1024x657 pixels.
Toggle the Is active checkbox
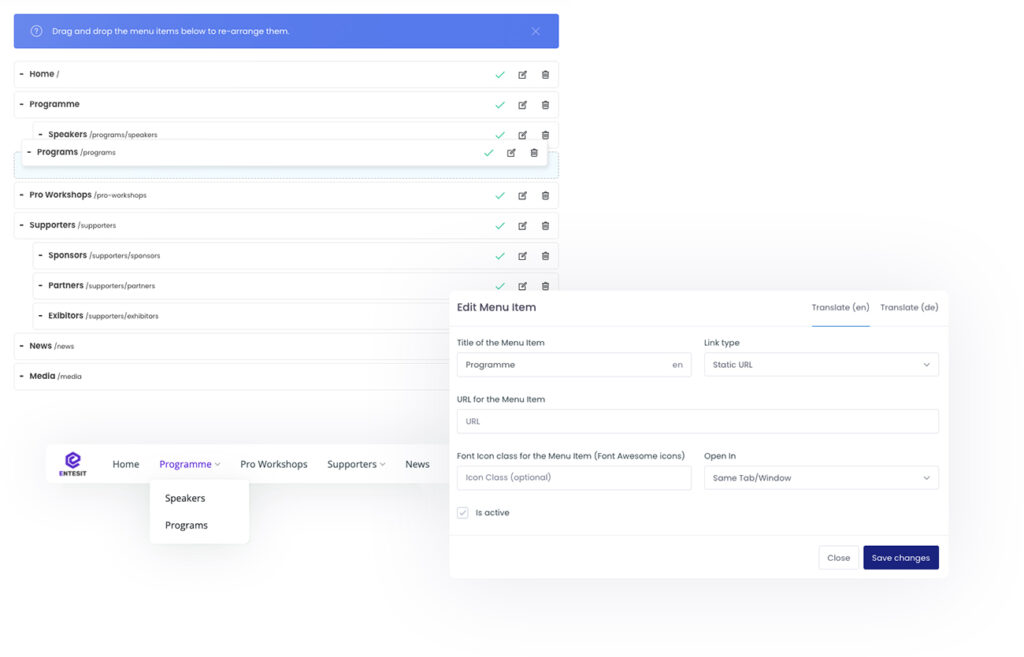(463, 513)
